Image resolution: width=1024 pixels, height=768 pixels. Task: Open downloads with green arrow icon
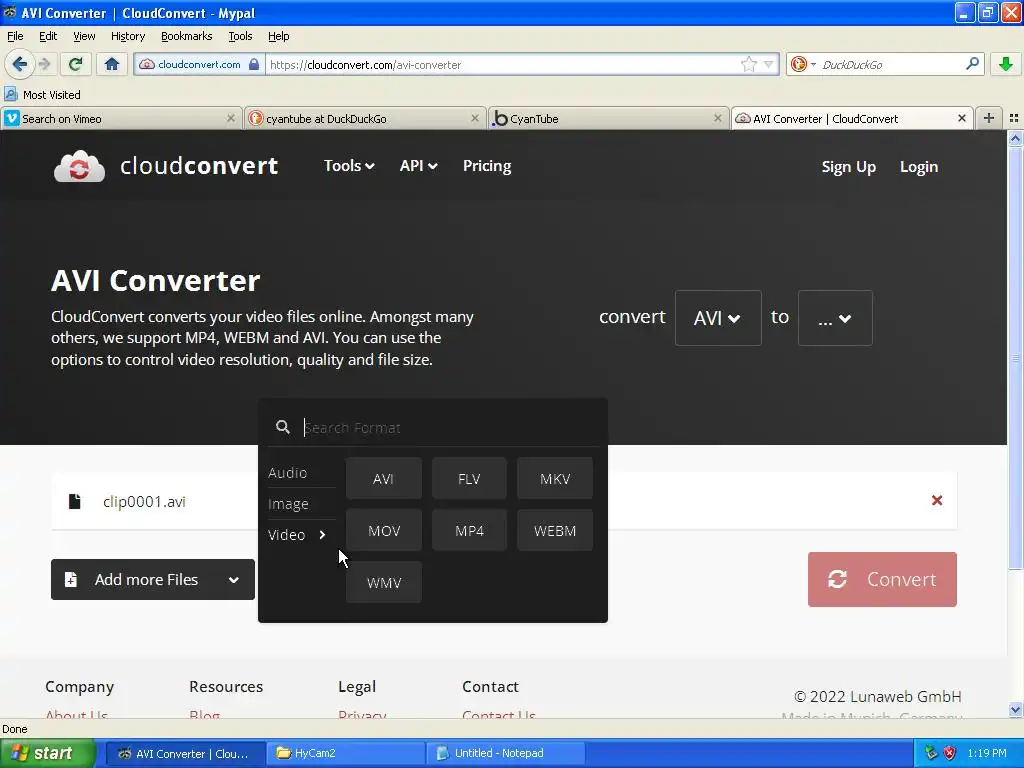point(1006,64)
